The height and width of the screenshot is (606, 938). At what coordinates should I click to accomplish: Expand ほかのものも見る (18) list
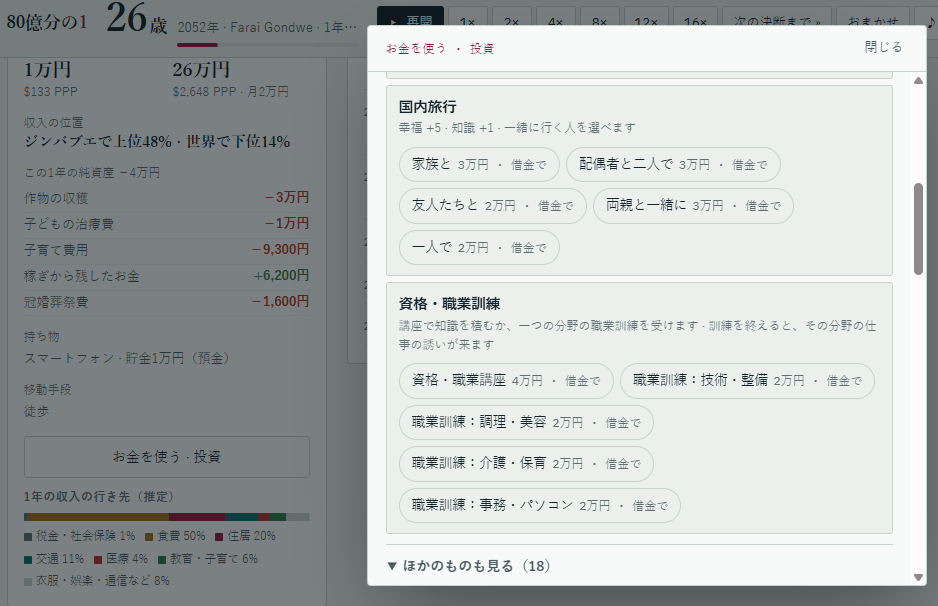[x=469, y=566]
